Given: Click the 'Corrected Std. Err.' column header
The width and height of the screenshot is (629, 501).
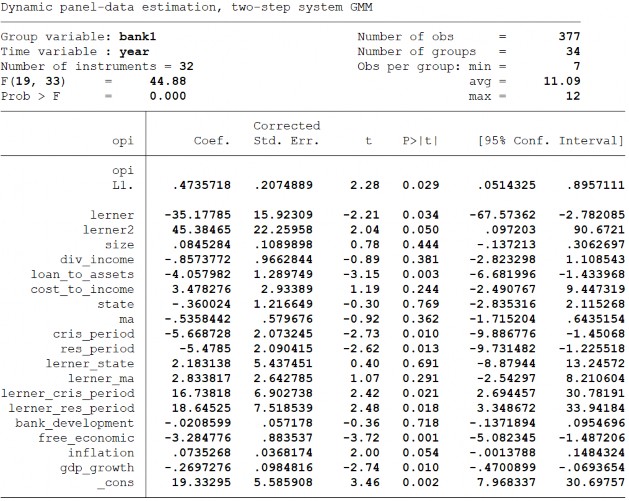Looking at the screenshot, I should (x=286, y=133).
